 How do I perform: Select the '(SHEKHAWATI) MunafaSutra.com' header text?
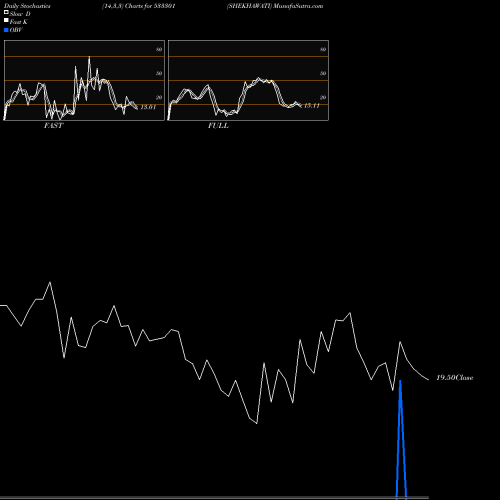(x=275, y=6)
